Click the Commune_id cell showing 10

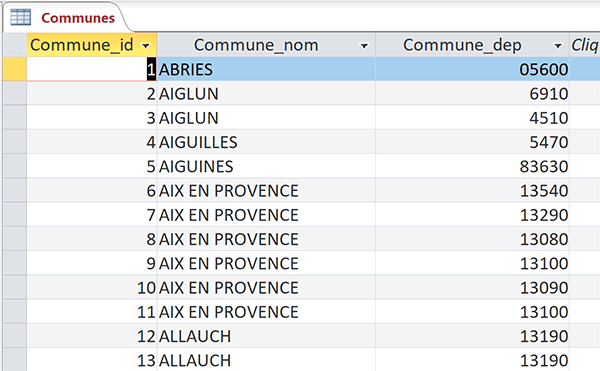pos(91,288)
